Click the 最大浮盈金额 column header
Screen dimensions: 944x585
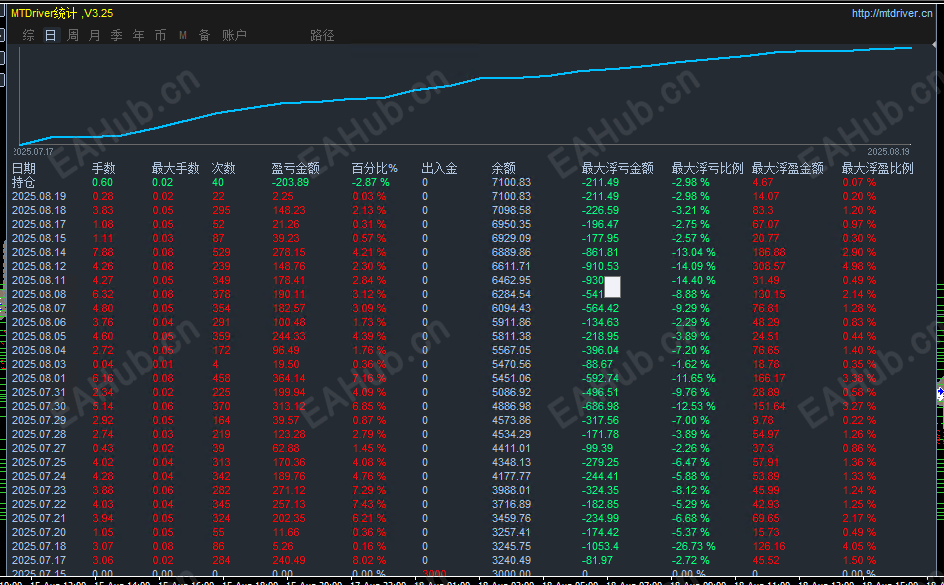click(x=787, y=169)
